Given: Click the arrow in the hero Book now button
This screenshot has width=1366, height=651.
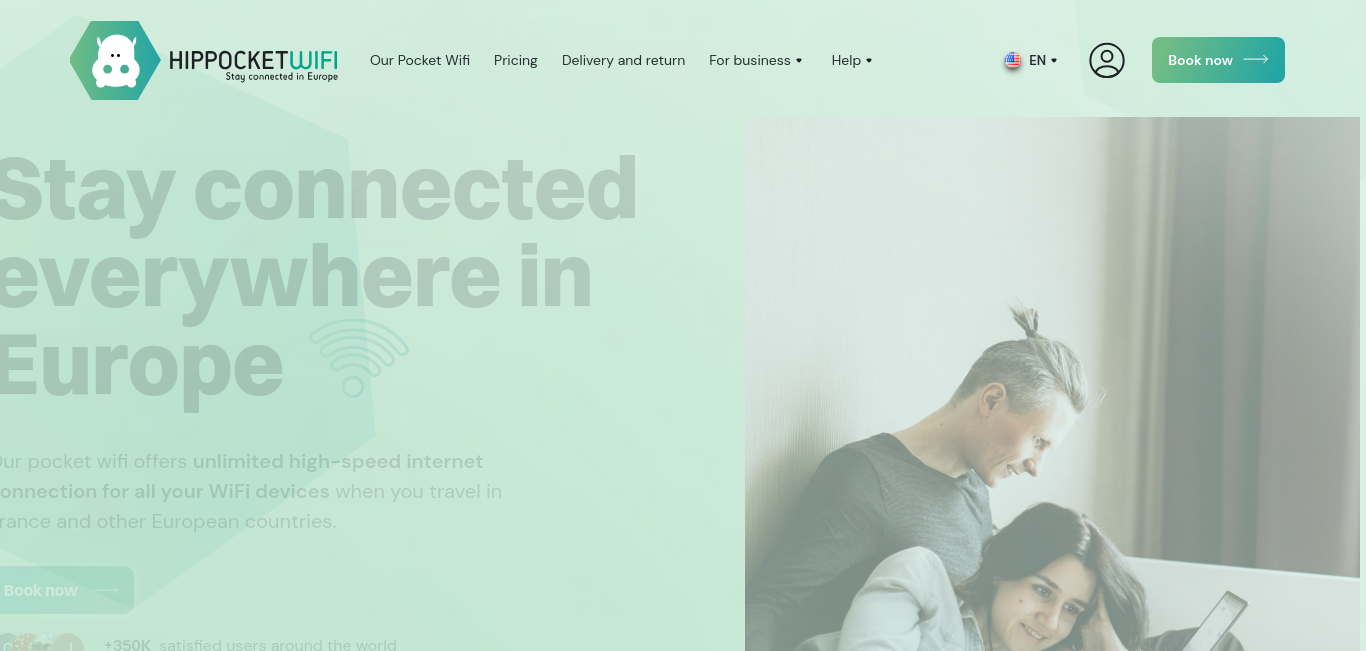Looking at the screenshot, I should pos(107,590).
